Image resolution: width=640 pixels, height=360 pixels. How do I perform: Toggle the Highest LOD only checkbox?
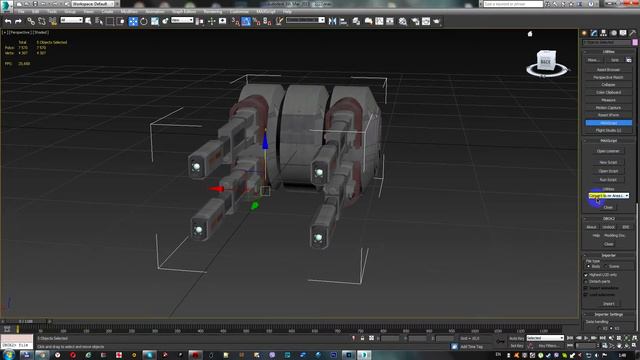tap(586, 275)
